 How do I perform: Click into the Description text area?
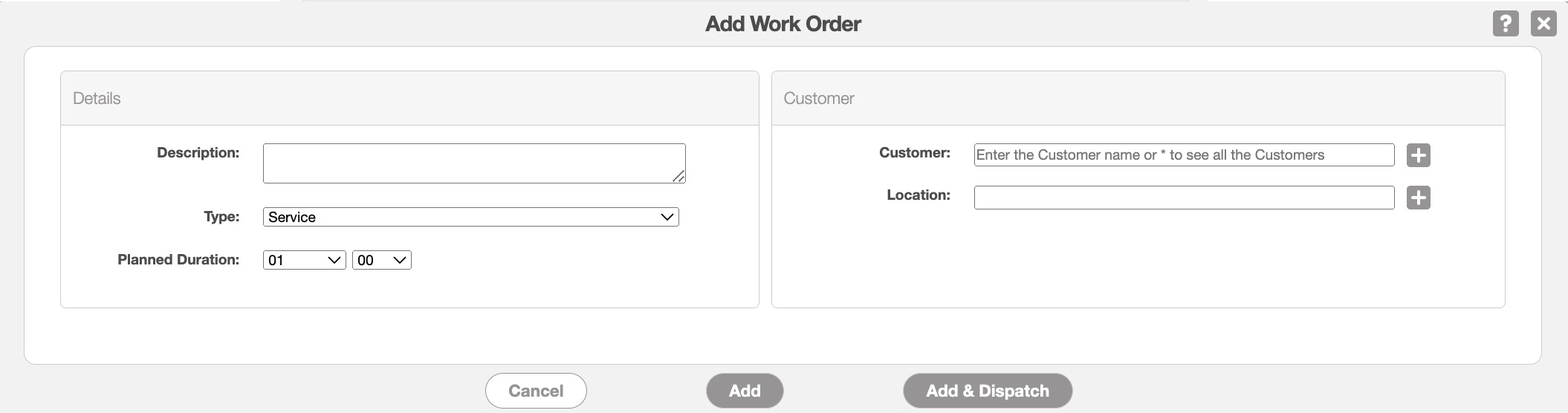coord(468,163)
